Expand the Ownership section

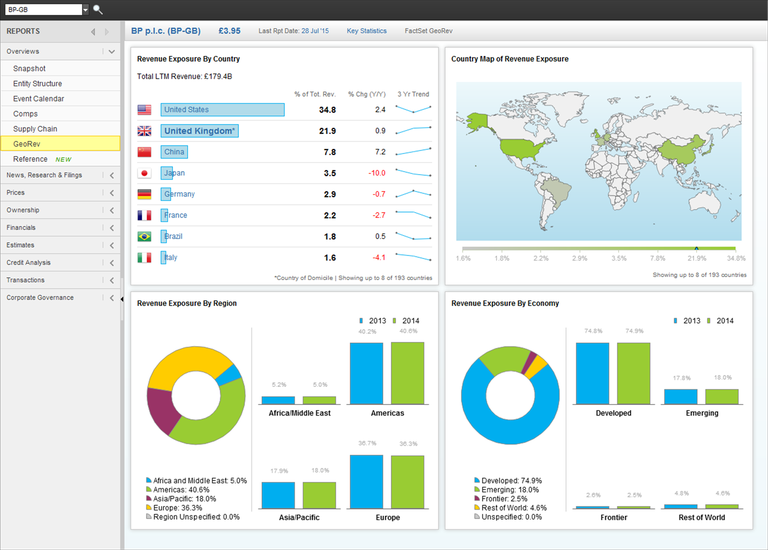(112, 210)
